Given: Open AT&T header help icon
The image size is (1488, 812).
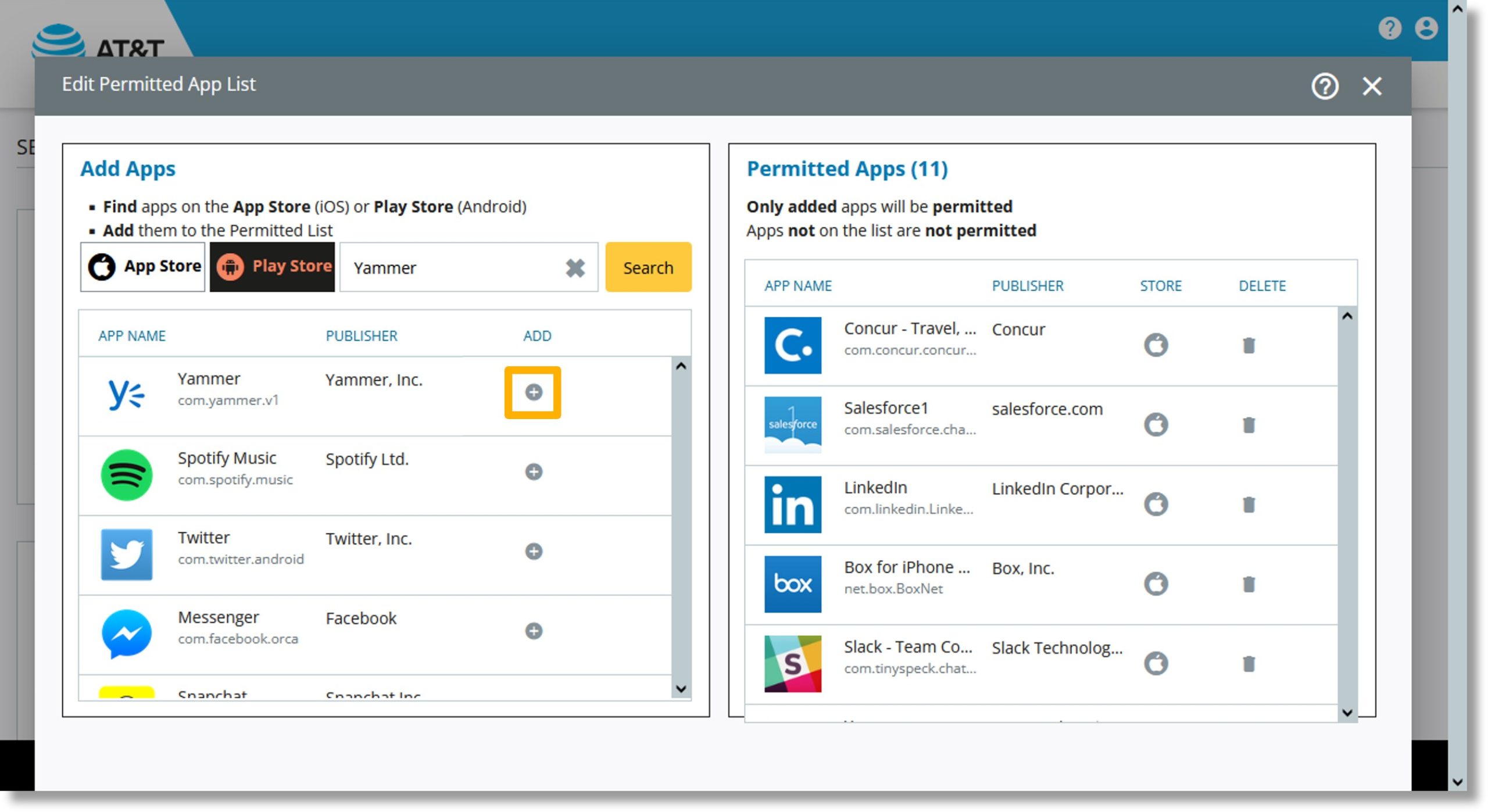Looking at the screenshot, I should click(1390, 28).
